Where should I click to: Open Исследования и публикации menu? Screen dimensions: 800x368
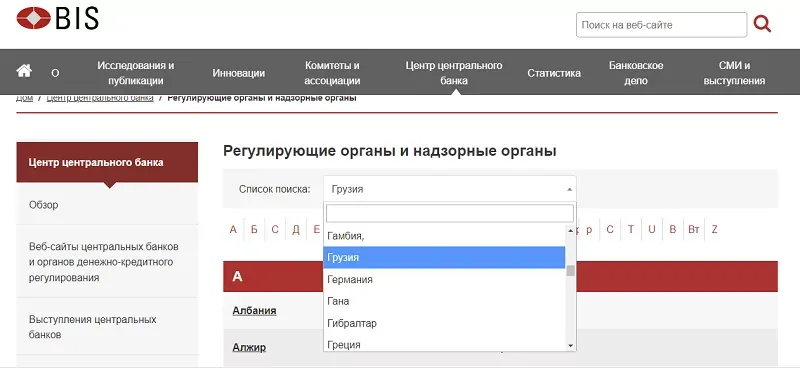(x=136, y=73)
